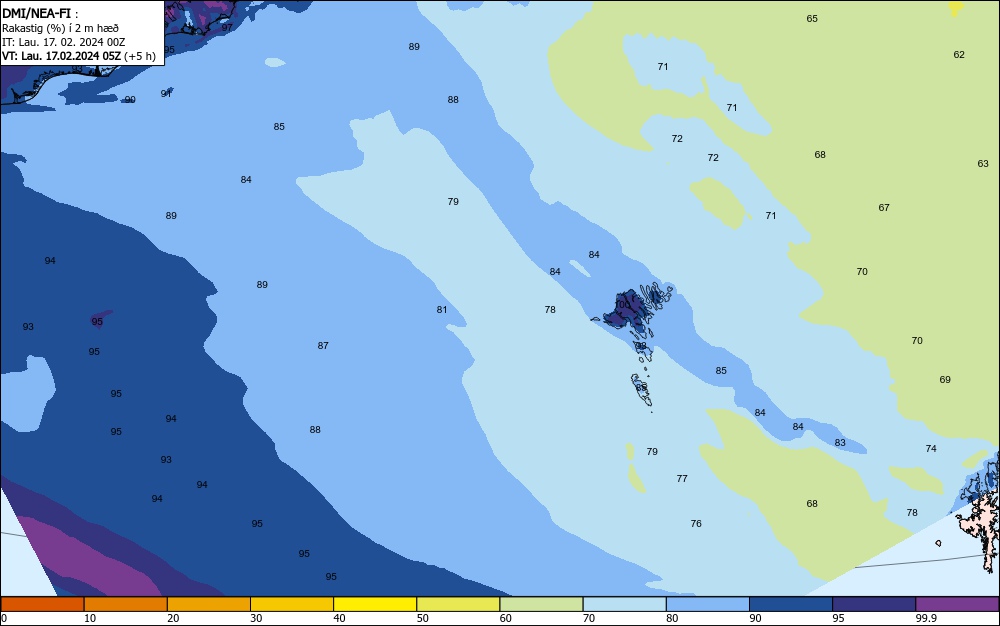
Task: Click the humidity value '91' on the map
Action: [166, 94]
